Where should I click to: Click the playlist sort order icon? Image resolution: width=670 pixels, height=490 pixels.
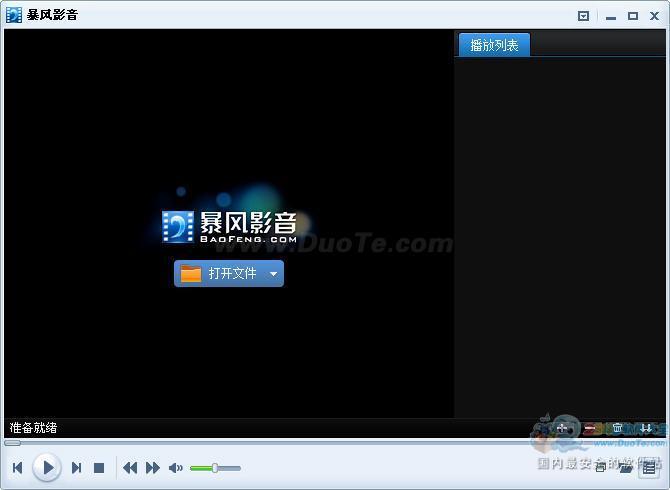pyautogui.click(x=645, y=428)
